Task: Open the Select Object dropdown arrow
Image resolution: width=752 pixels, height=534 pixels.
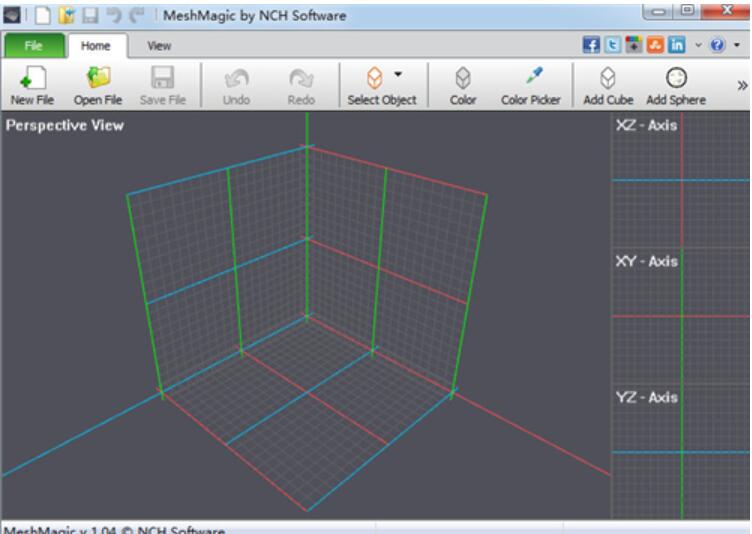Action: [x=398, y=75]
